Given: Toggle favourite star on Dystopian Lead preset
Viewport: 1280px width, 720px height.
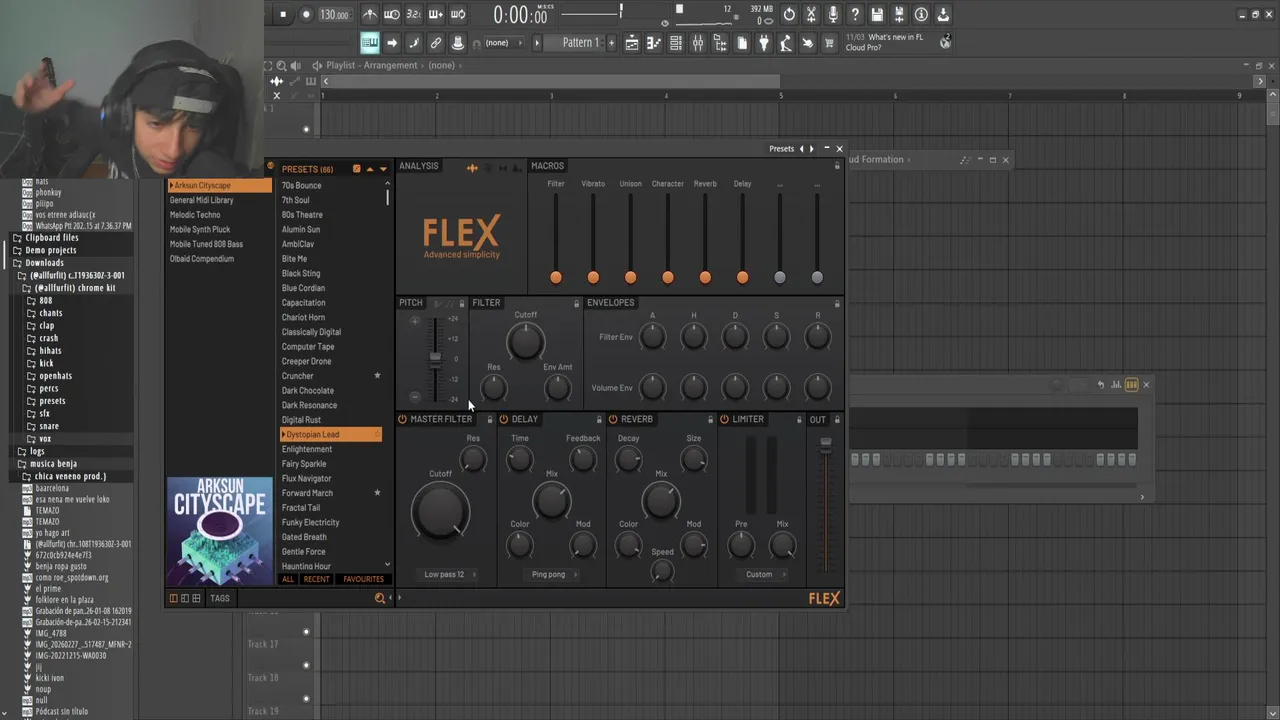Looking at the screenshot, I should pyautogui.click(x=377, y=435).
